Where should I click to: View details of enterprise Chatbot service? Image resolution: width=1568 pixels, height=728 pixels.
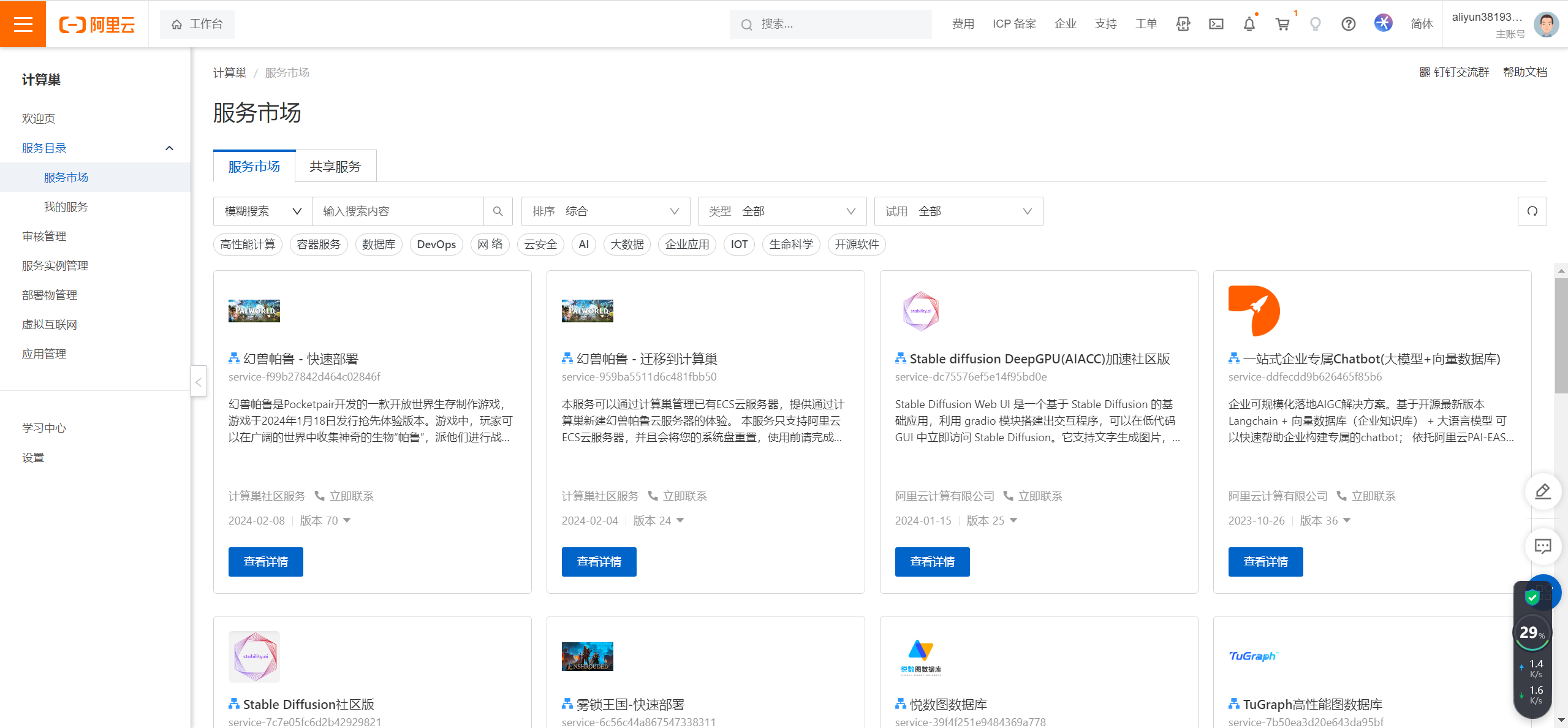[1266, 562]
